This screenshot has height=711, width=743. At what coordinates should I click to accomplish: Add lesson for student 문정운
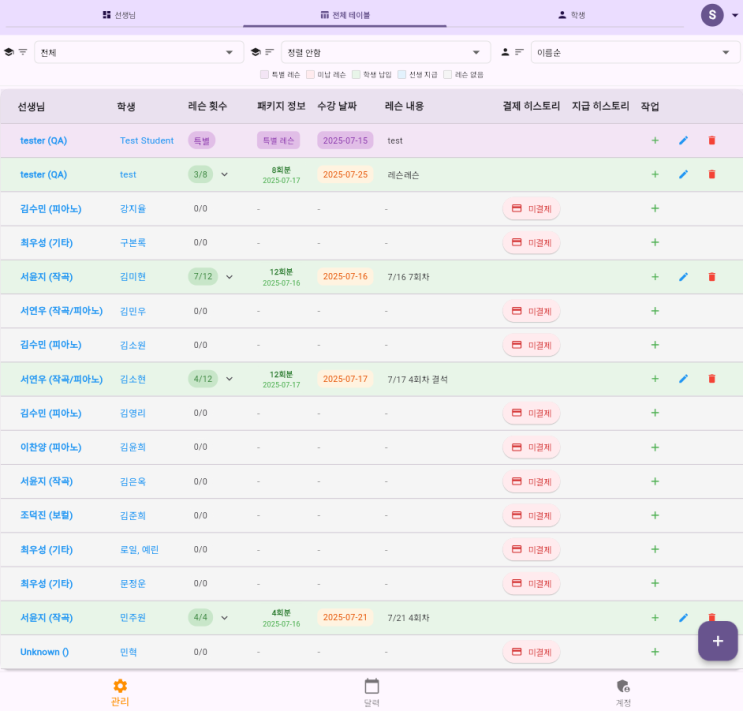655,583
